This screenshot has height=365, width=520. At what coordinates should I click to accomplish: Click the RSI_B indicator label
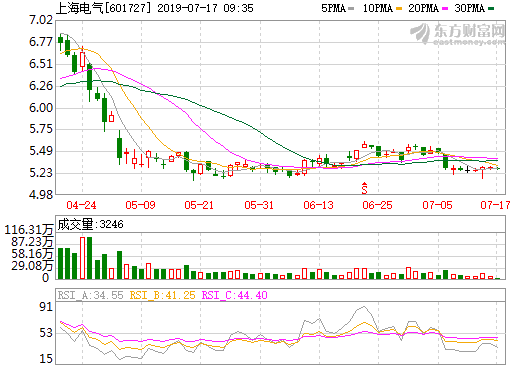162,295
